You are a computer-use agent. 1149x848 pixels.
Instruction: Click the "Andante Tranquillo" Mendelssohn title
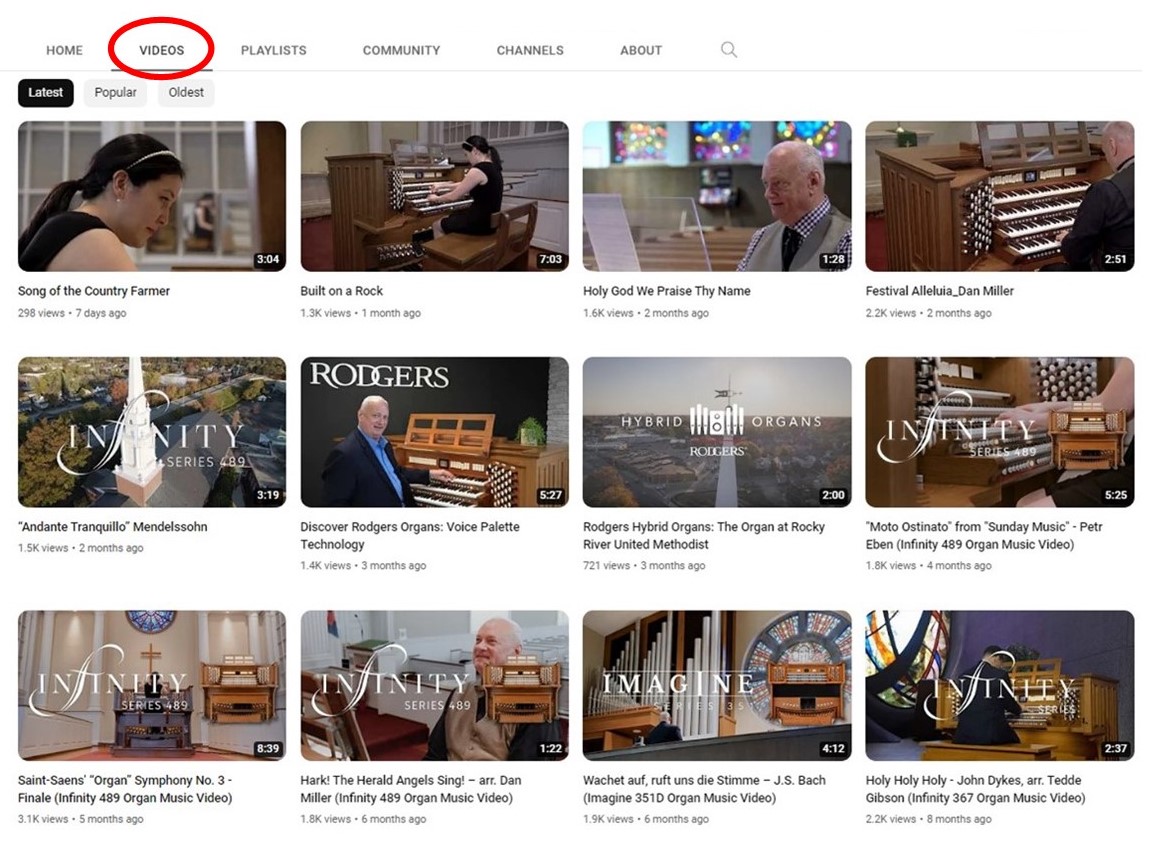[113, 526]
